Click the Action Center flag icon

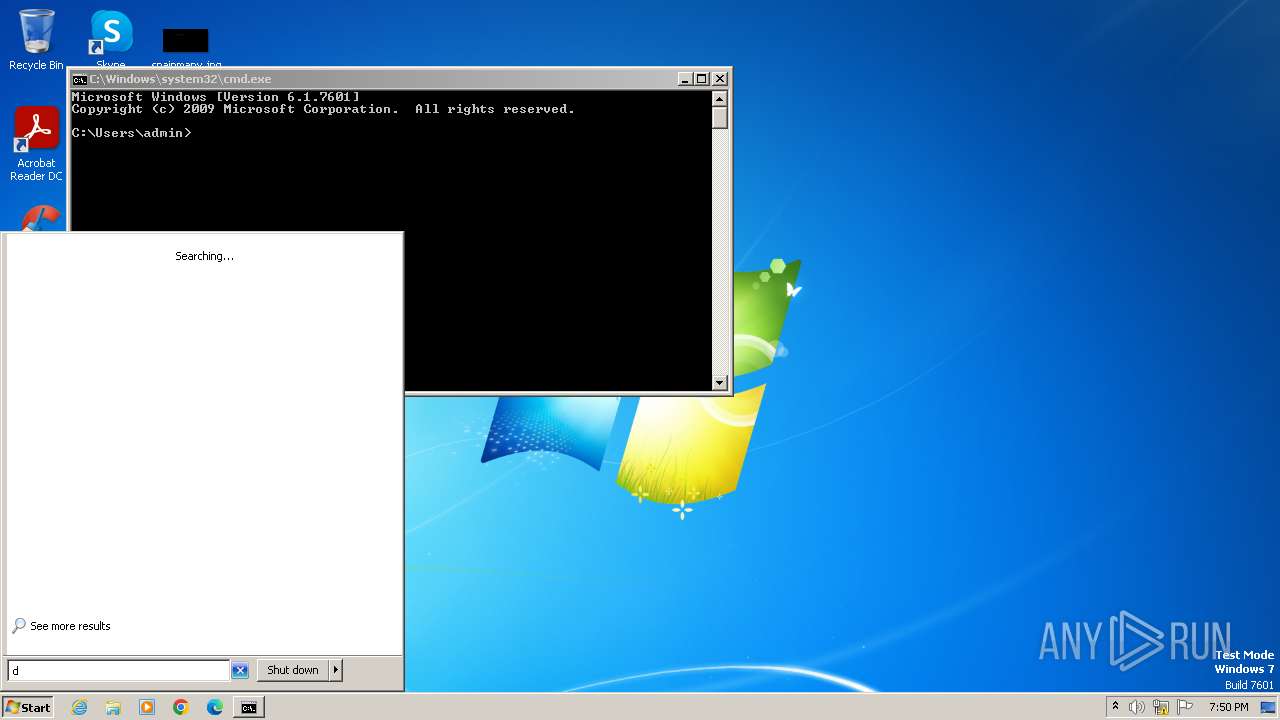tap(1184, 707)
